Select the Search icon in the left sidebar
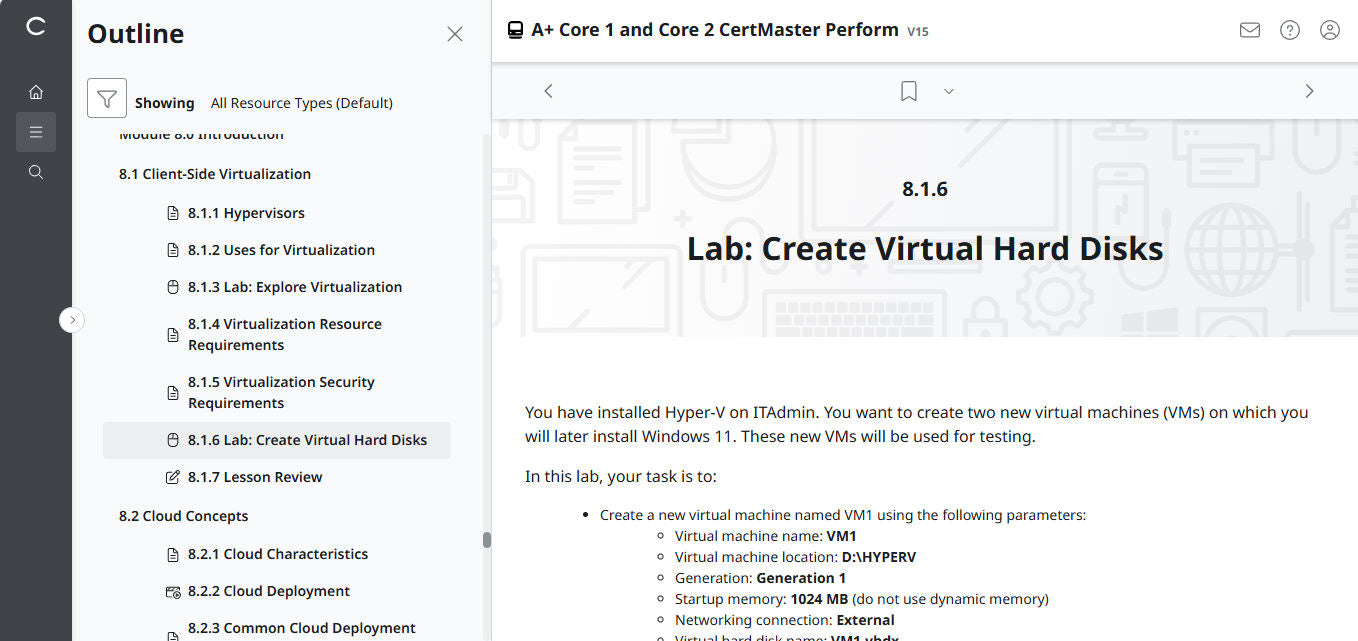 [x=36, y=171]
